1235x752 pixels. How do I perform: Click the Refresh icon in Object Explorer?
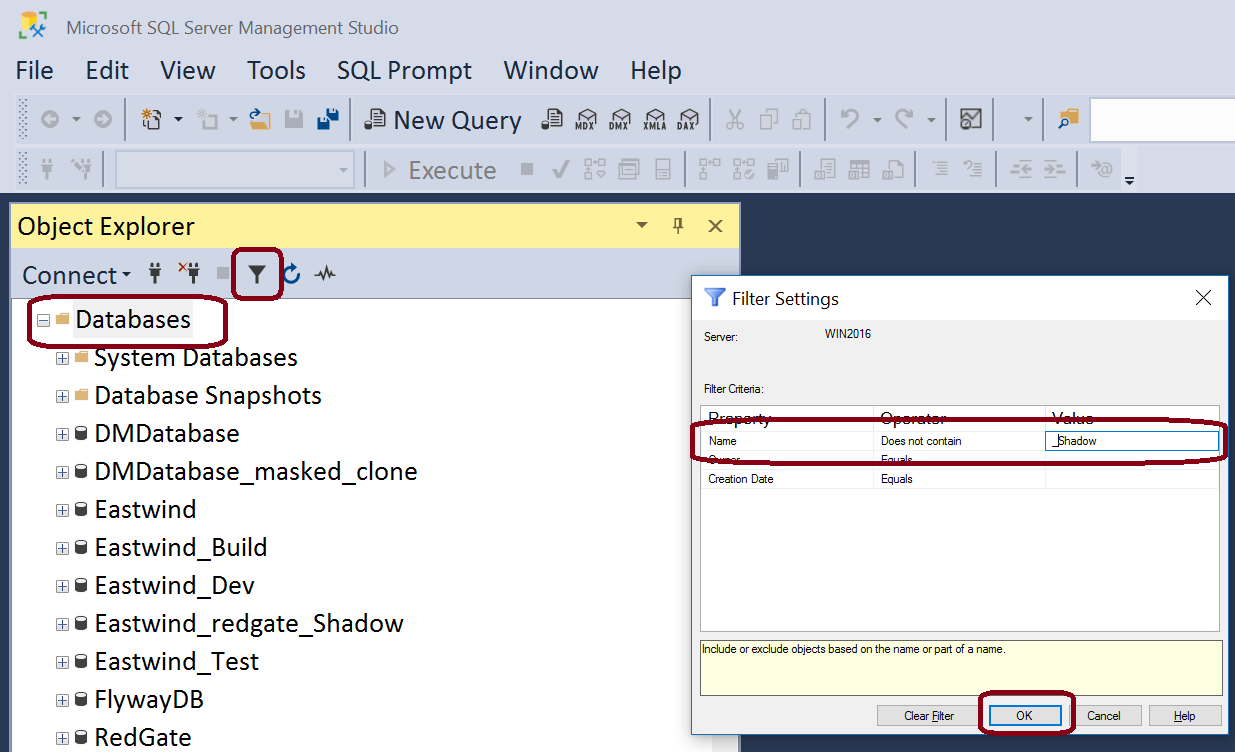tap(291, 274)
